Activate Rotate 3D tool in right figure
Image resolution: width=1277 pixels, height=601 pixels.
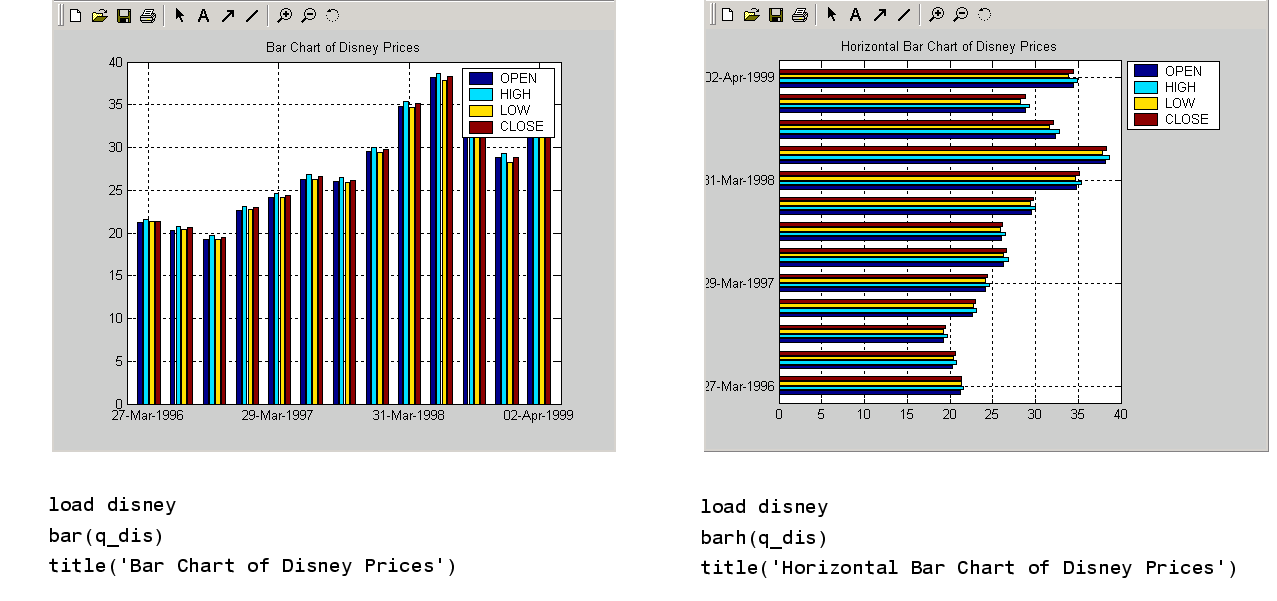984,14
